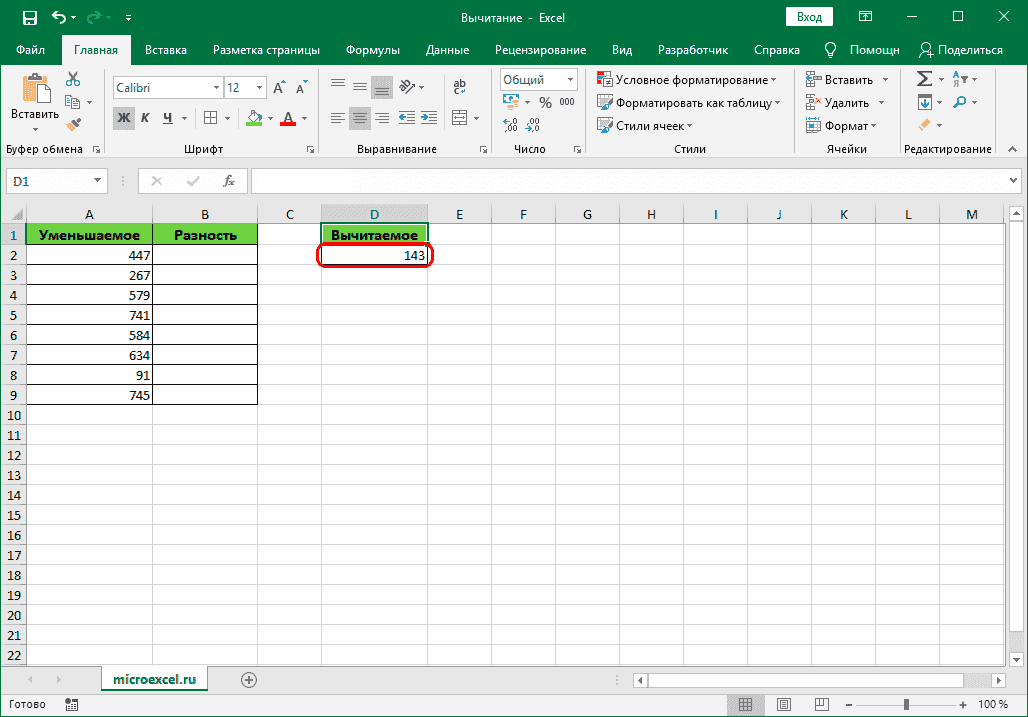The width and height of the screenshot is (1028, 717).
Task: Toggle bold formatting (Ж)
Action: 123,118
